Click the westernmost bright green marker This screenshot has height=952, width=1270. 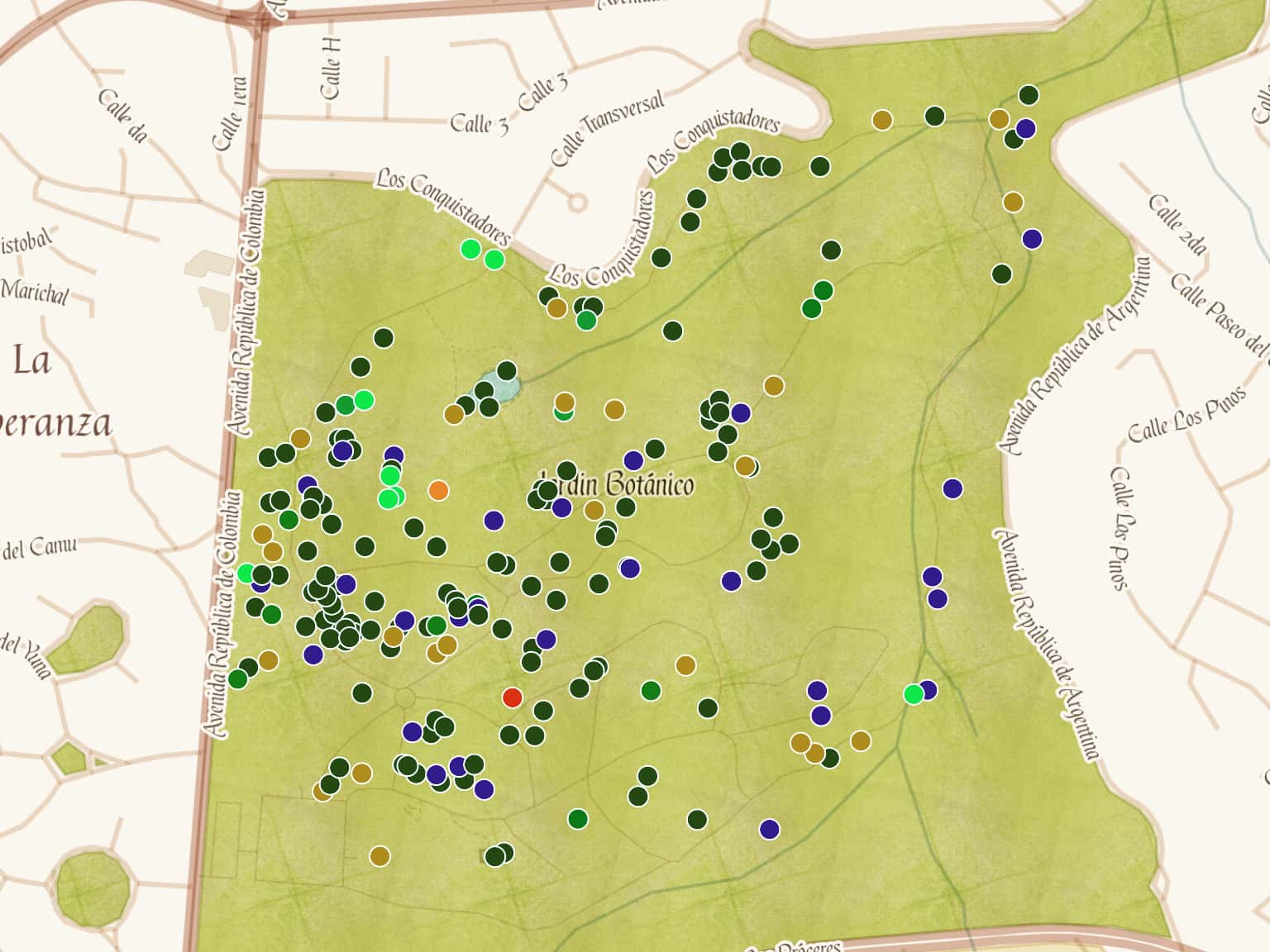pos(246,573)
